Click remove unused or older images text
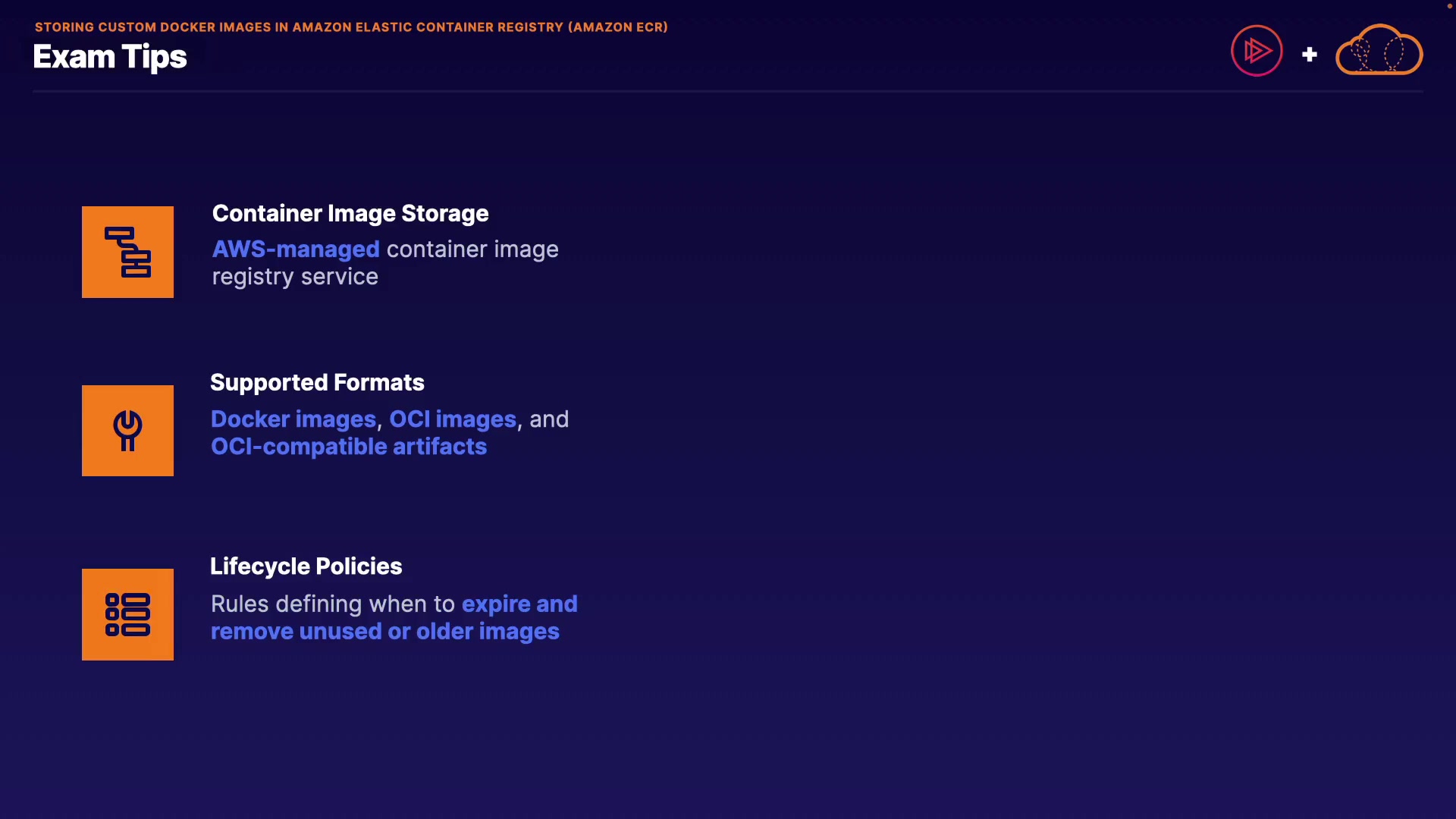The height and width of the screenshot is (819, 1456). (385, 632)
